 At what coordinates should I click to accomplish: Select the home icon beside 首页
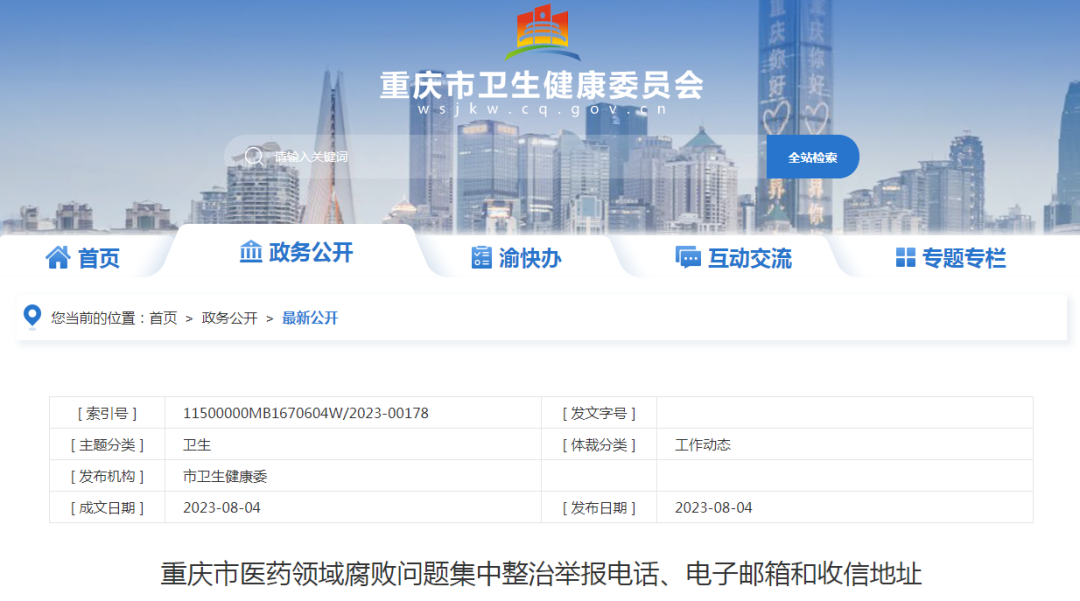point(57,257)
